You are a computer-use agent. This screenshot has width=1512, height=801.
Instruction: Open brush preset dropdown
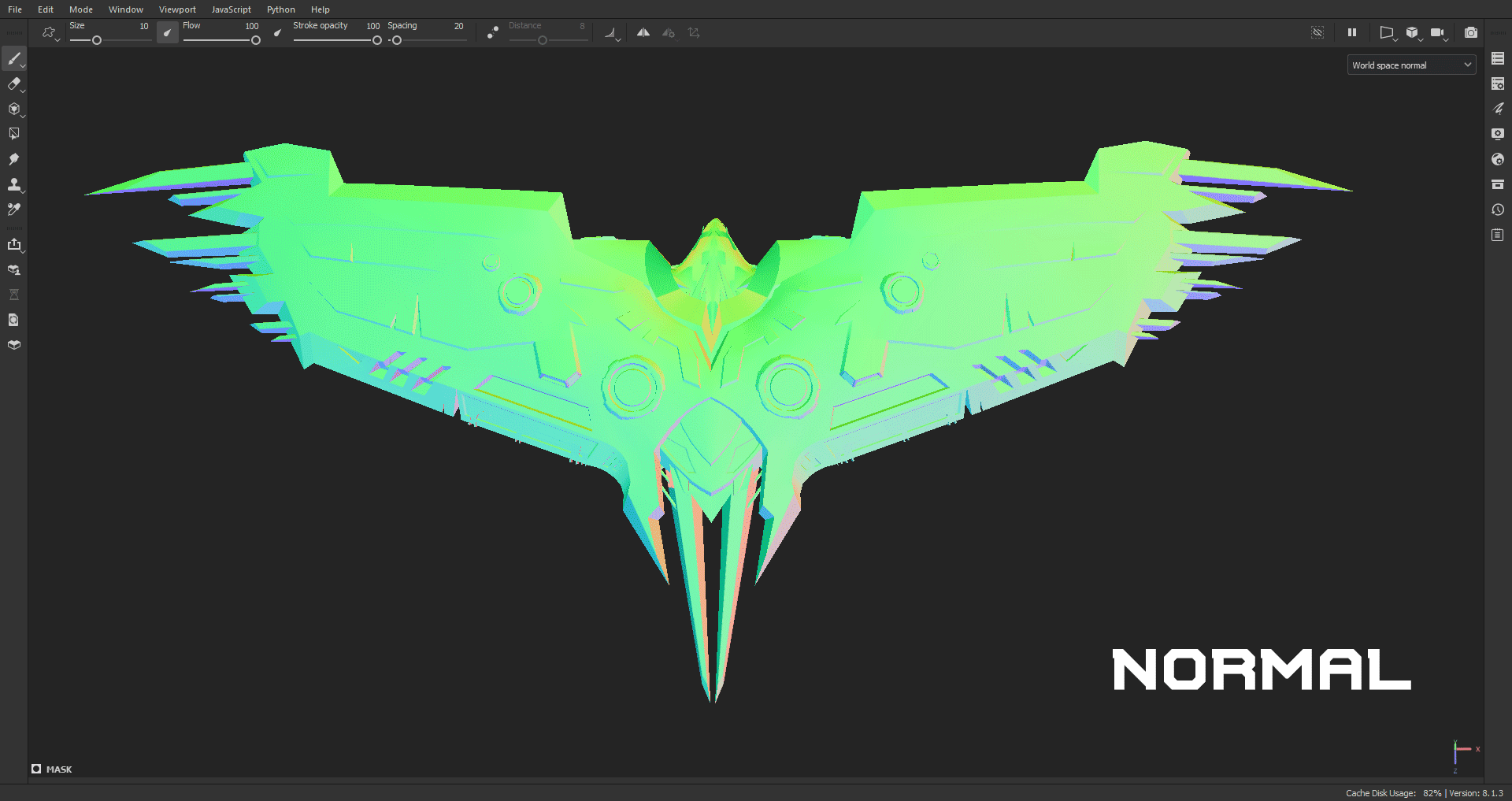tap(50, 33)
